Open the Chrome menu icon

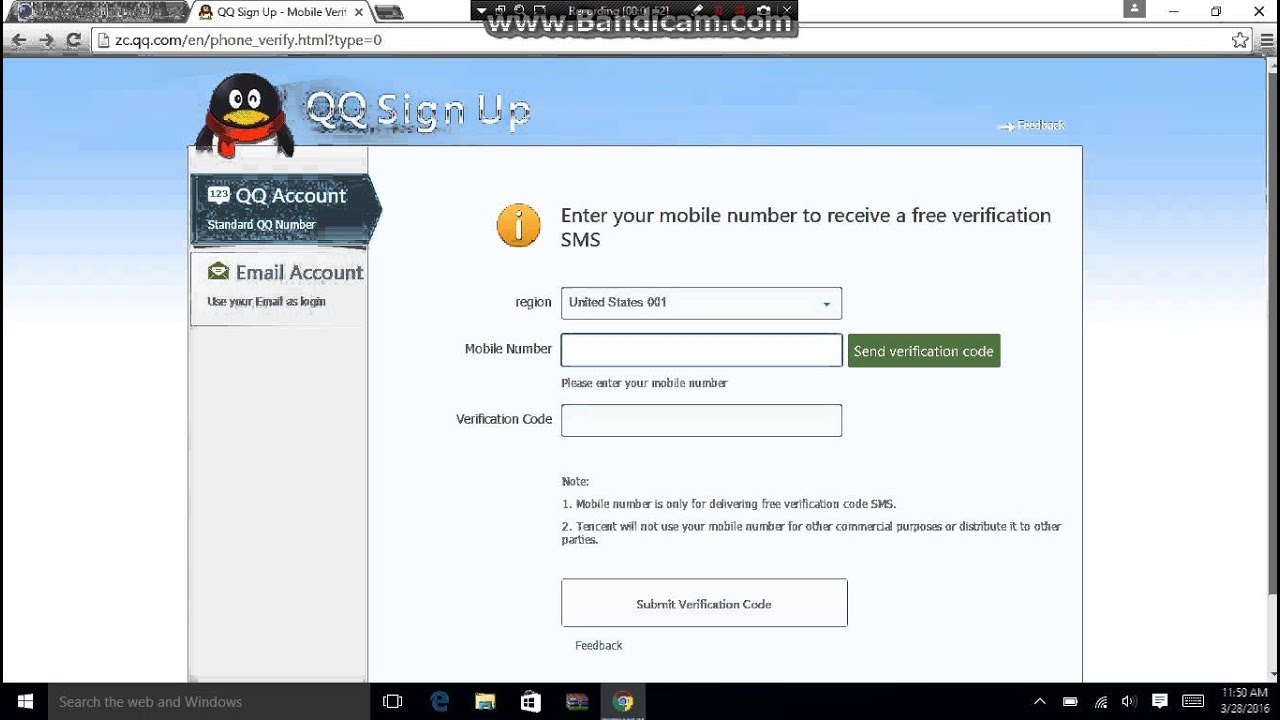[x=1265, y=41]
